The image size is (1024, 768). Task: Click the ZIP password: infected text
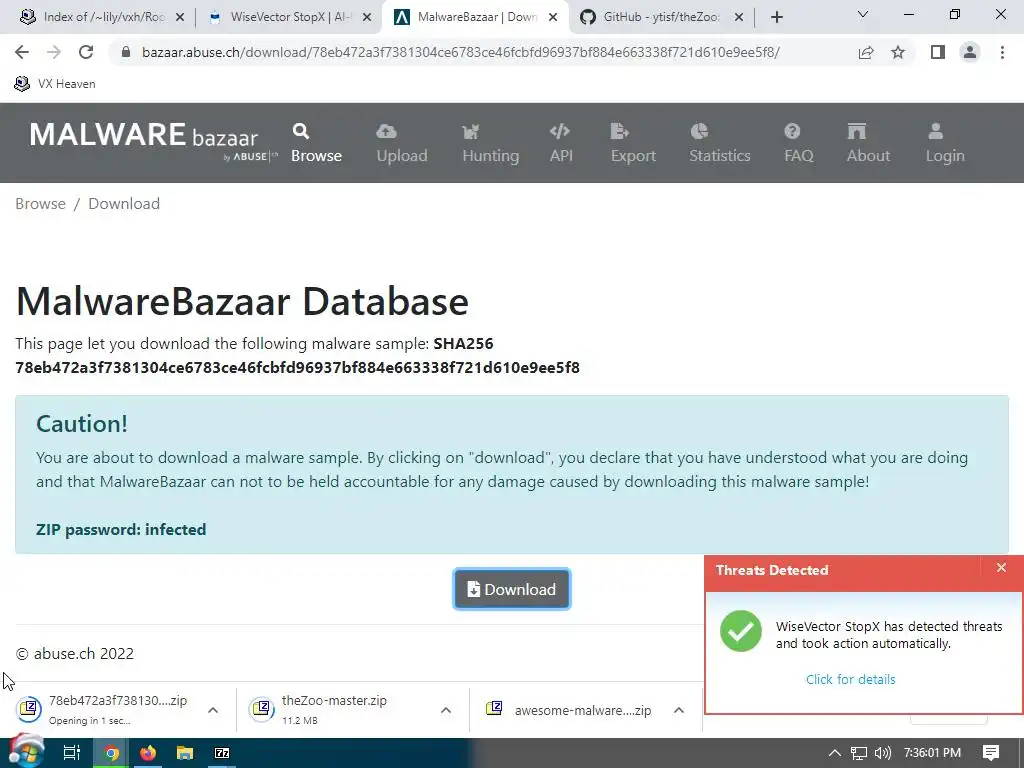121,530
